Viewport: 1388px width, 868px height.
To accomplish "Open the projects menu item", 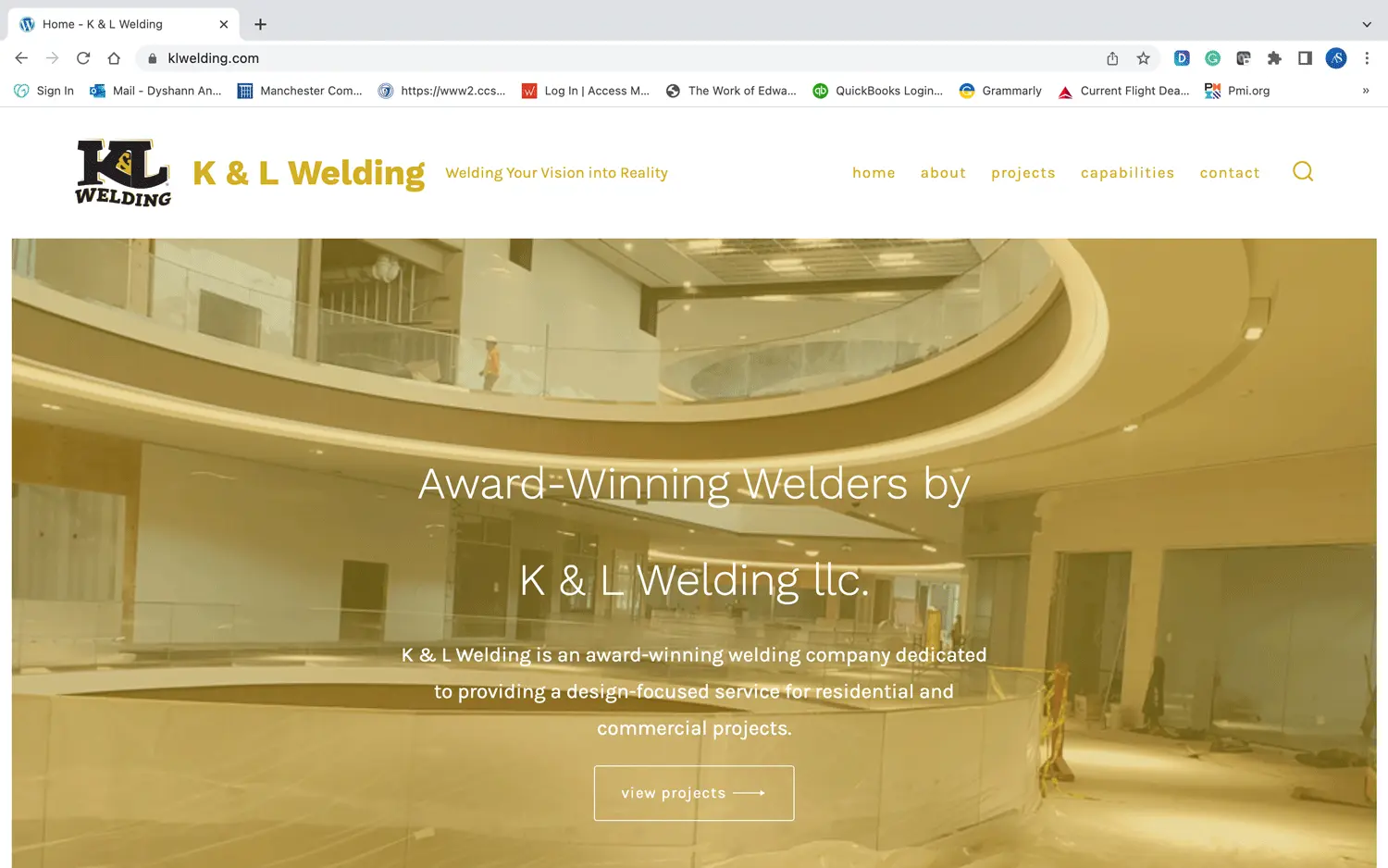I will pyautogui.click(x=1022, y=173).
